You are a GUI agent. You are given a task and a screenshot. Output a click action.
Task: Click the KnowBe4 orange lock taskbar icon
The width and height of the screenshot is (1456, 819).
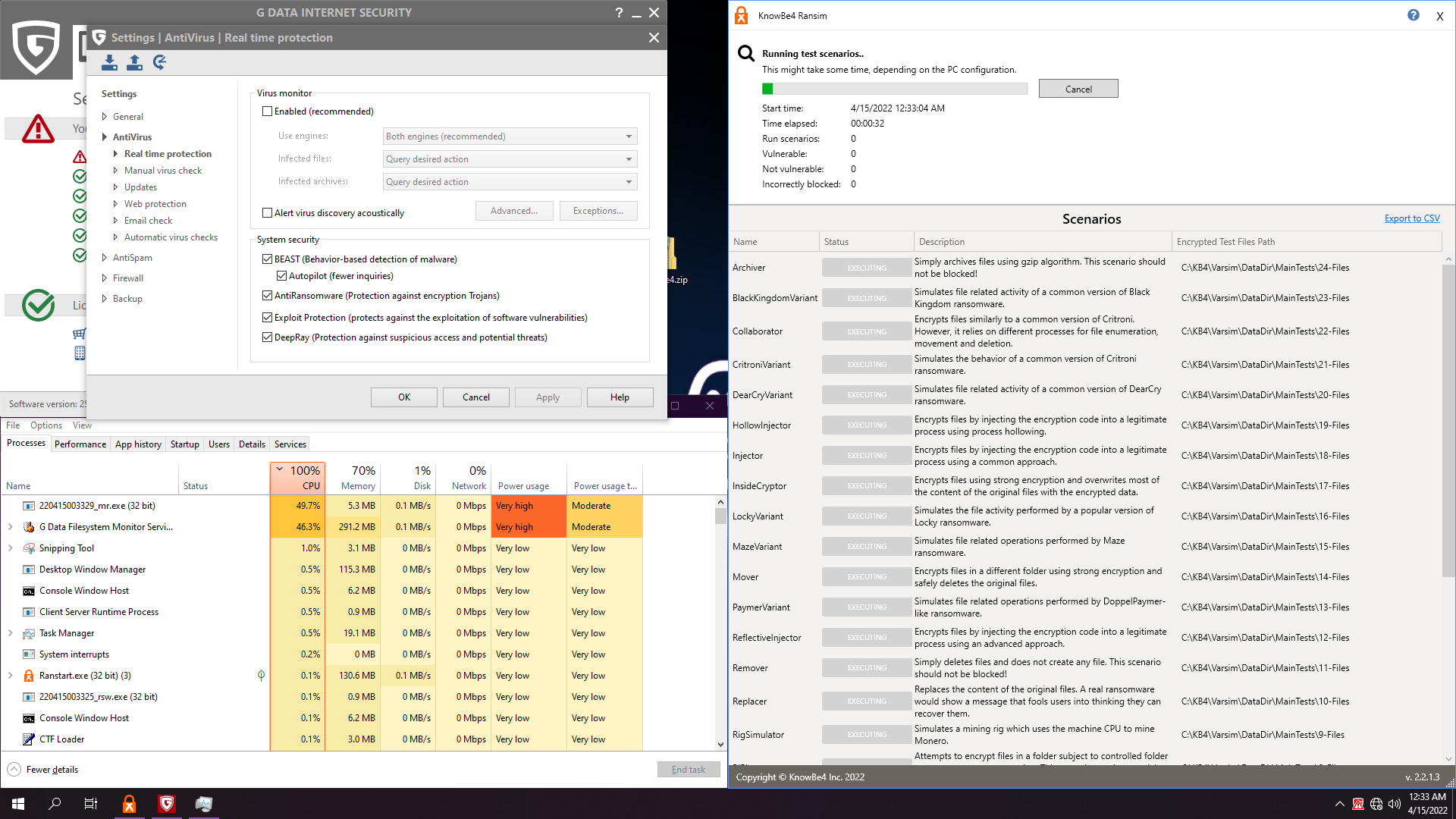pyautogui.click(x=130, y=804)
